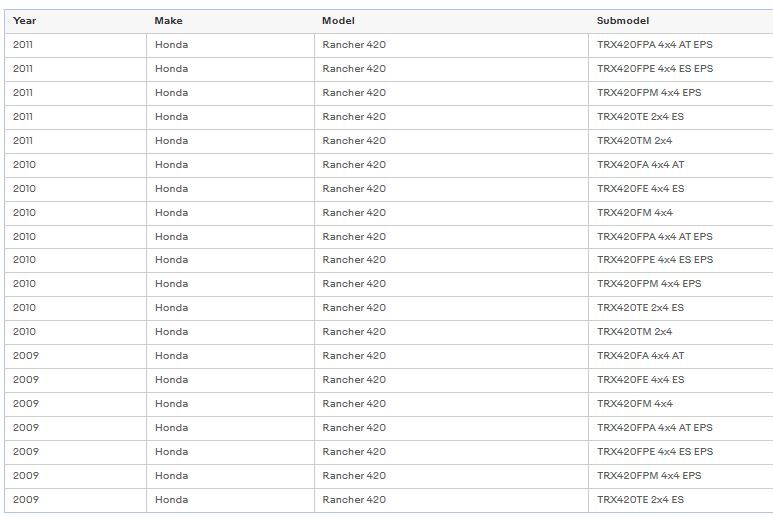Click the 2009 TRX420FA 4x4 AT cell
This screenshot has height=517, width=773.
coord(640,356)
